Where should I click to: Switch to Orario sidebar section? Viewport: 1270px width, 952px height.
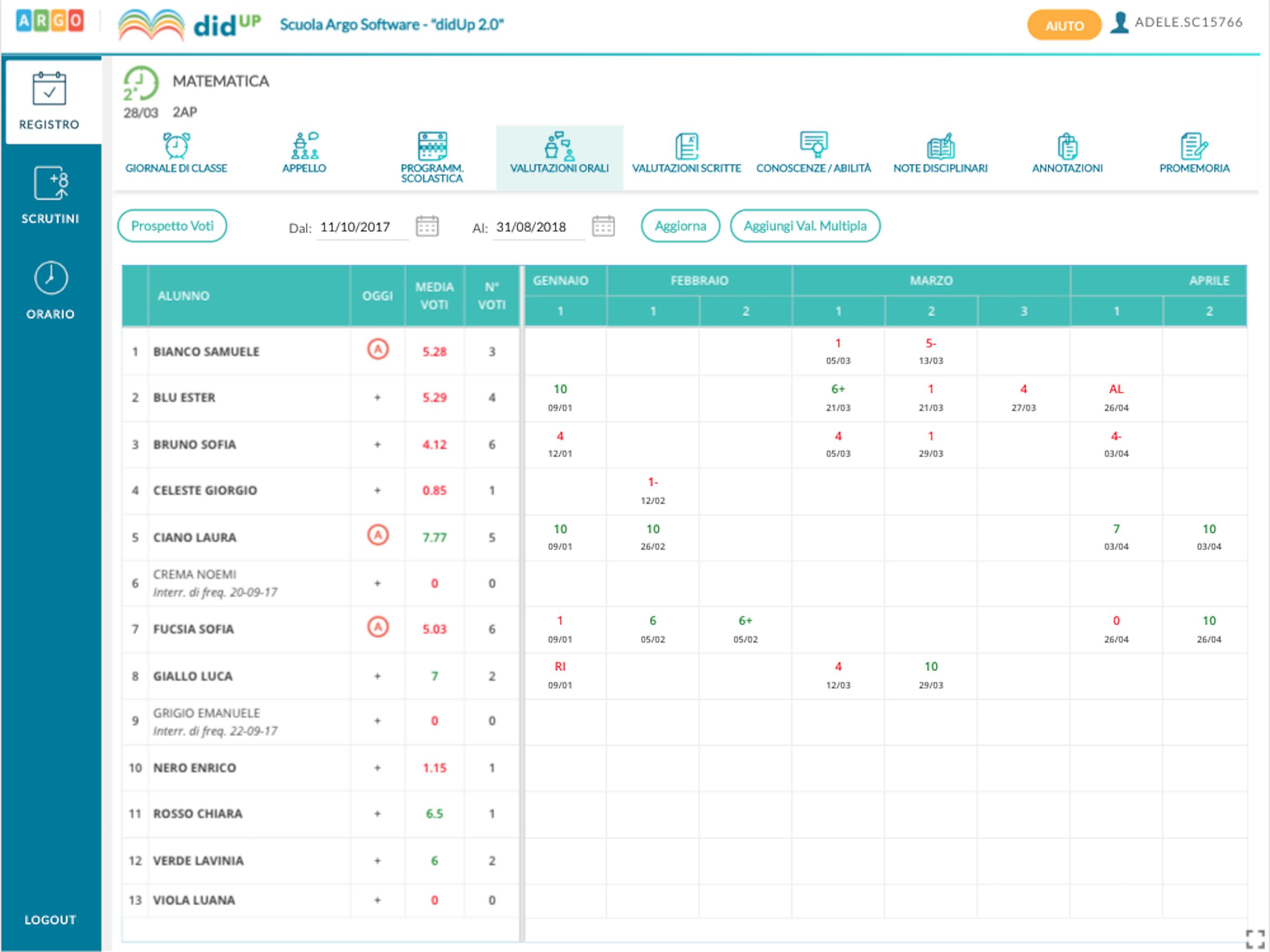pyautogui.click(x=51, y=290)
